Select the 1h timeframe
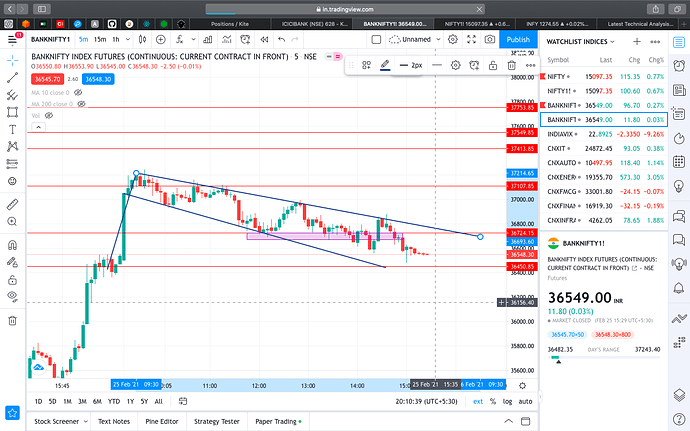 tap(116, 40)
